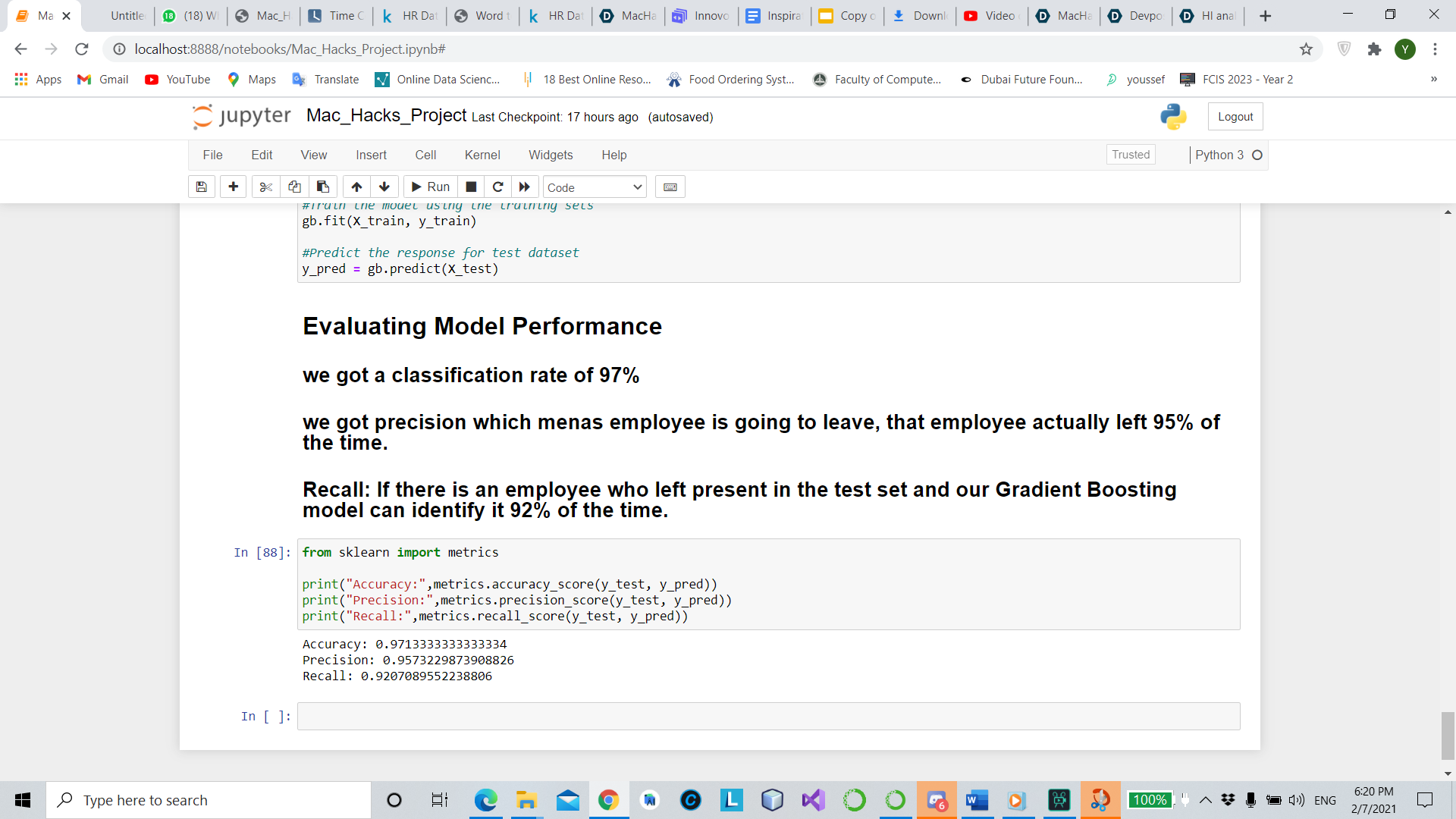
Task: Copy selected cells icon
Action: click(294, 187)
